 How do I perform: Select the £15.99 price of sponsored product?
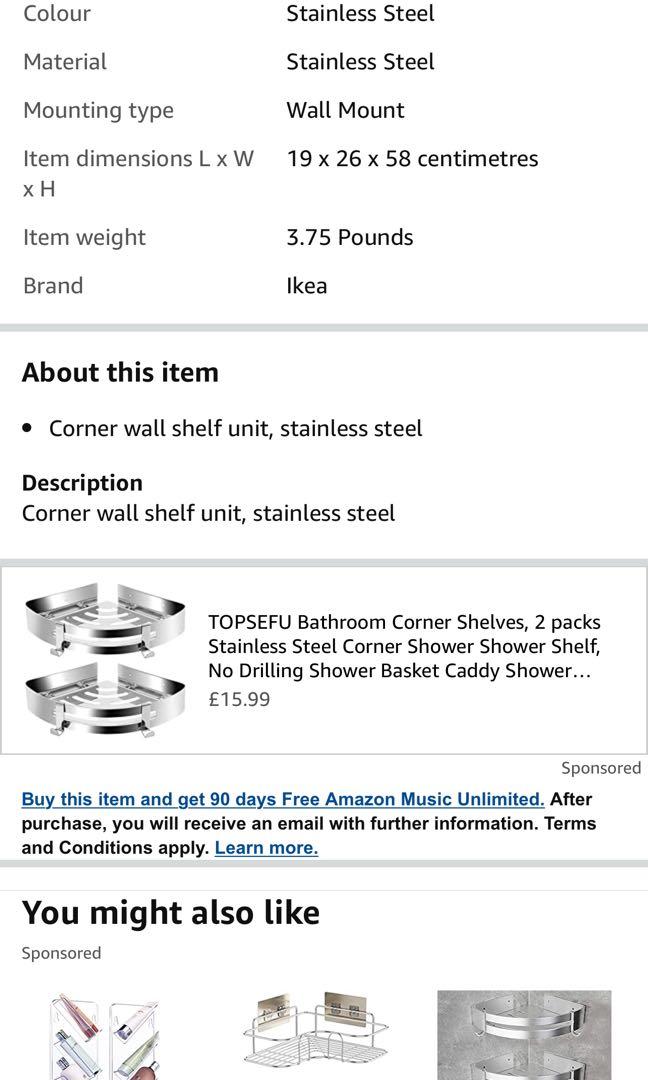coord(239,699)
